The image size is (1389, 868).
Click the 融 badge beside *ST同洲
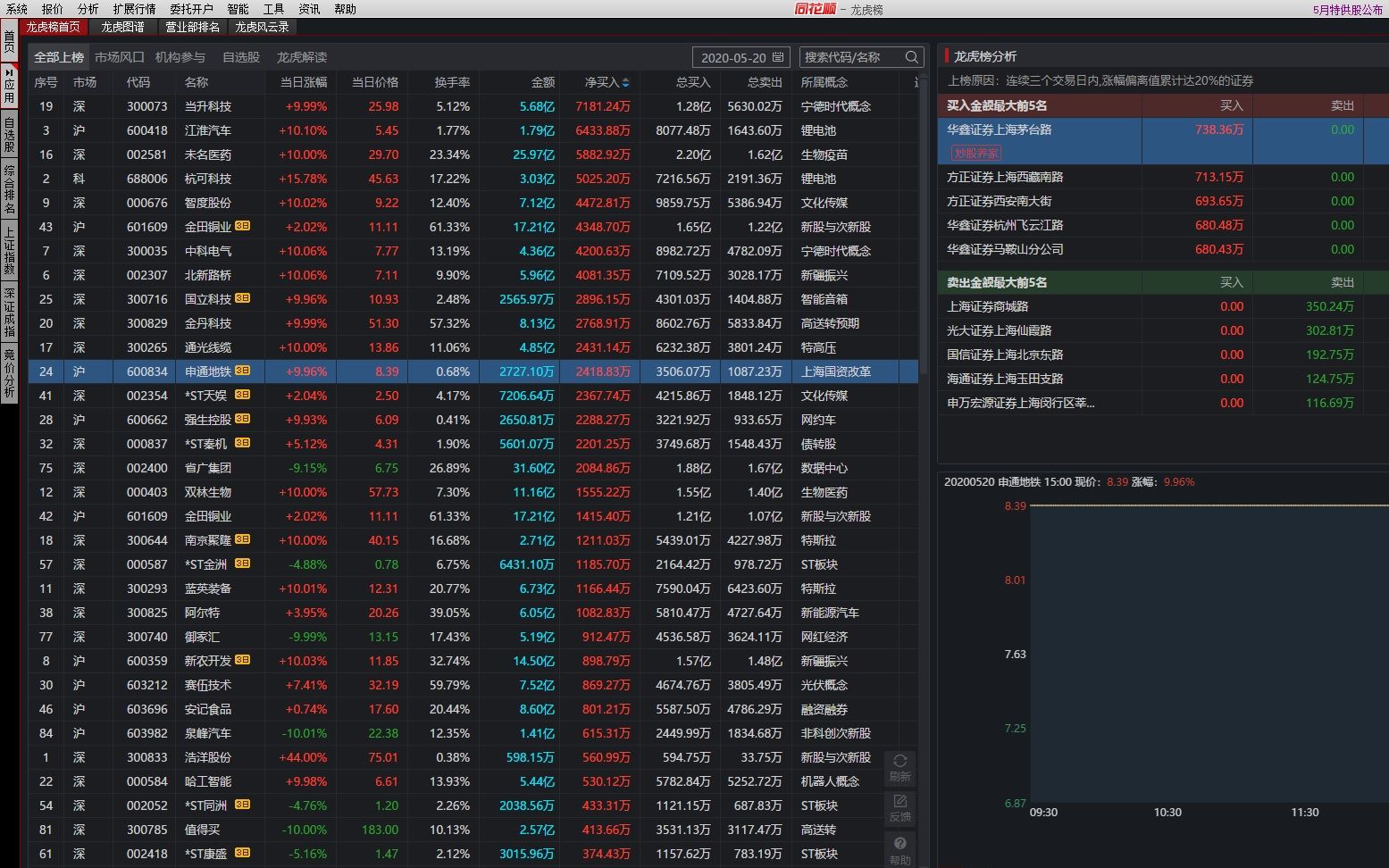pyautogui.click(x=242, y=805)
